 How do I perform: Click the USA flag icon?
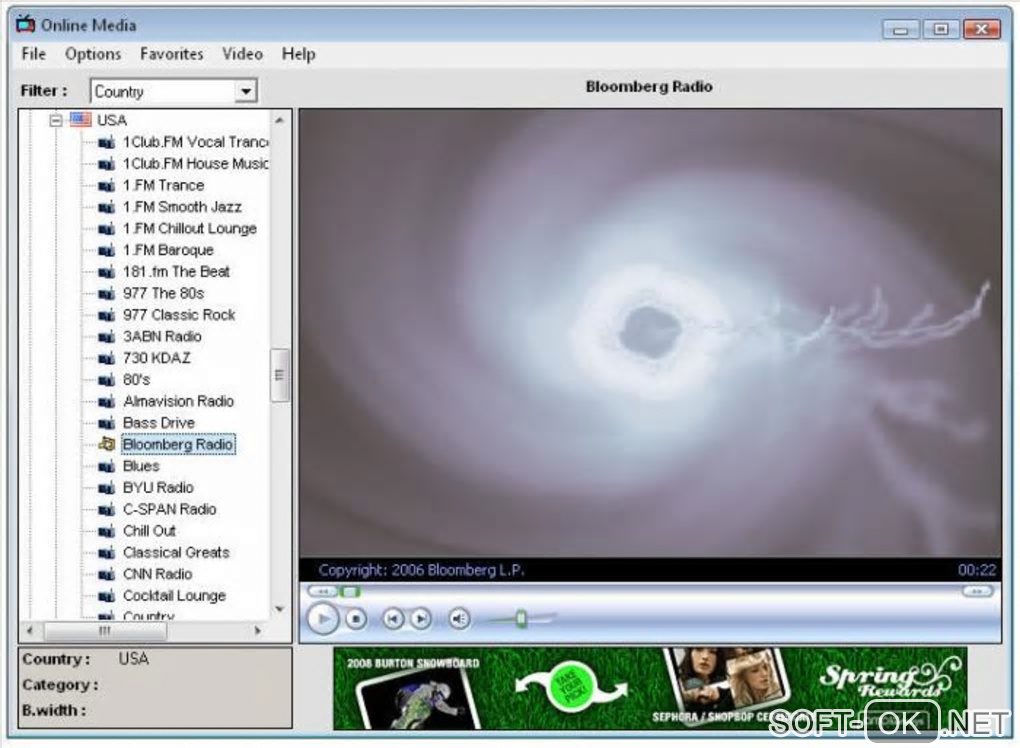[81, 120]
